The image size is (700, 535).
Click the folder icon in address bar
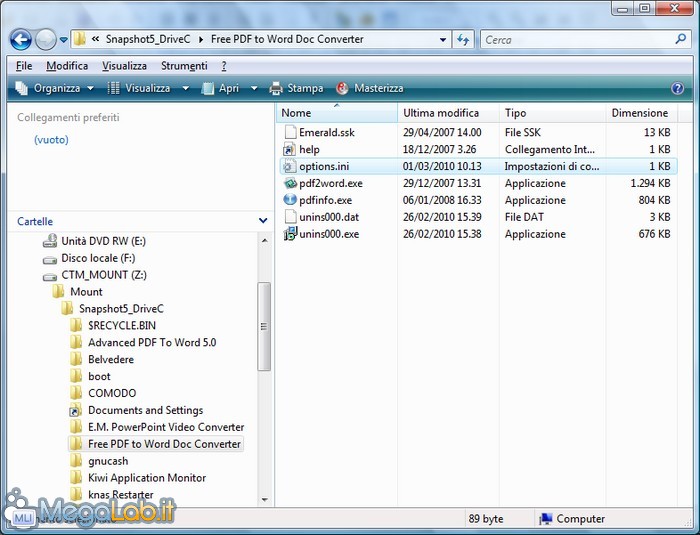(79, 39)
